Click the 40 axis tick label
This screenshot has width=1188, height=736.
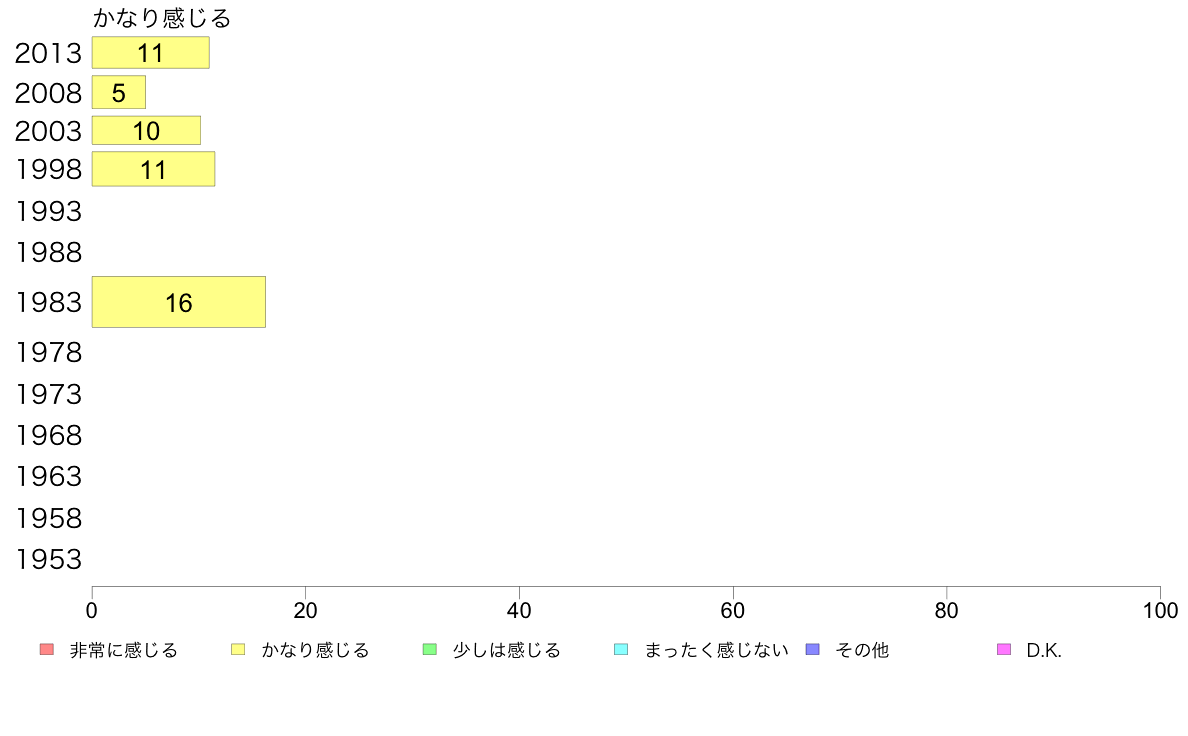pyautogui.click(x=519, y=610)
